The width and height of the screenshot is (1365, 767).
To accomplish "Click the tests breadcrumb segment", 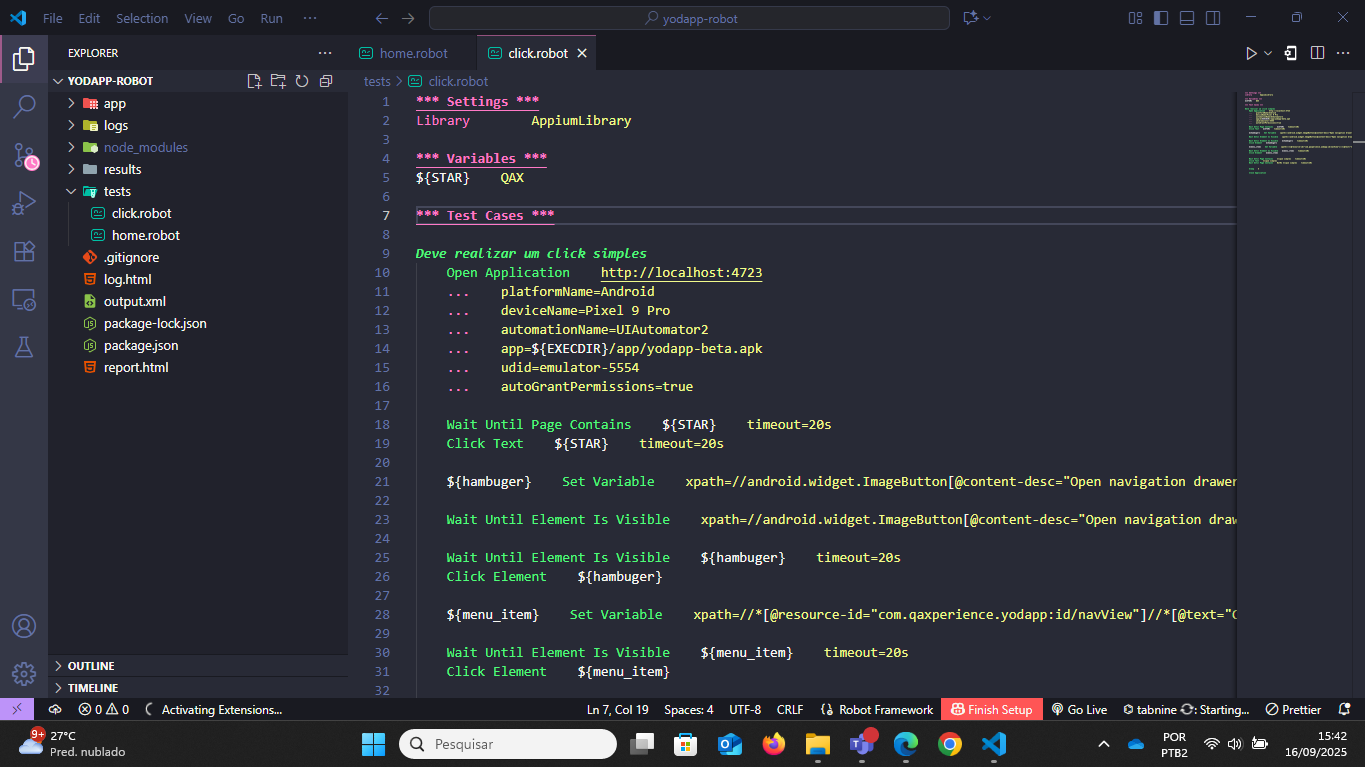I will (x=377, y=81).
